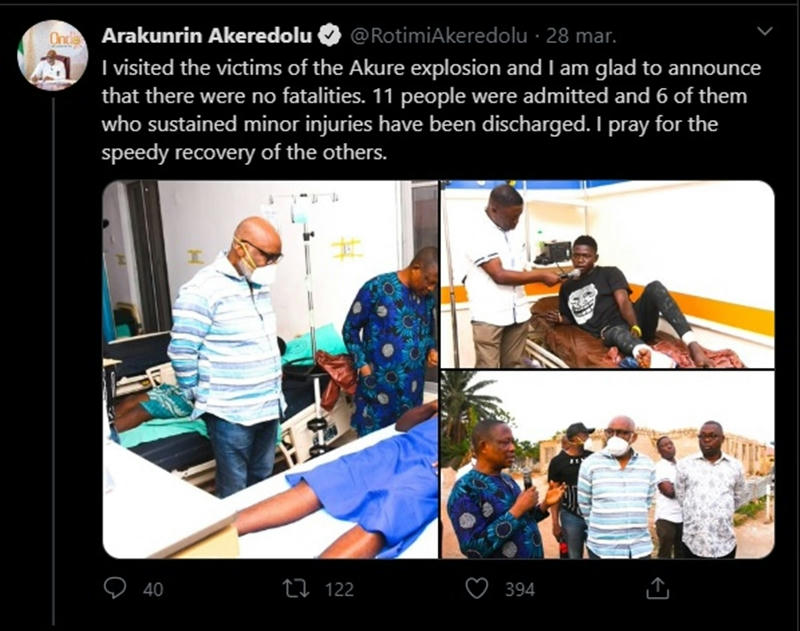Share the tweet via share icon
This screenshot has width=800, height=631.
tap(657, 588)
